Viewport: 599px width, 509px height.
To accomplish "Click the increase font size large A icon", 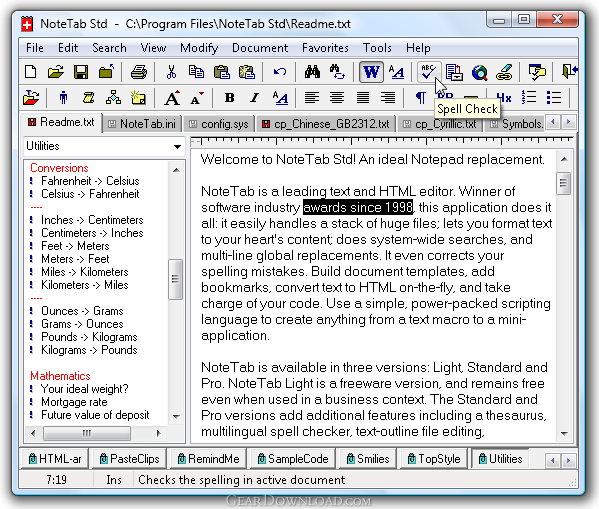I will 172,98.
